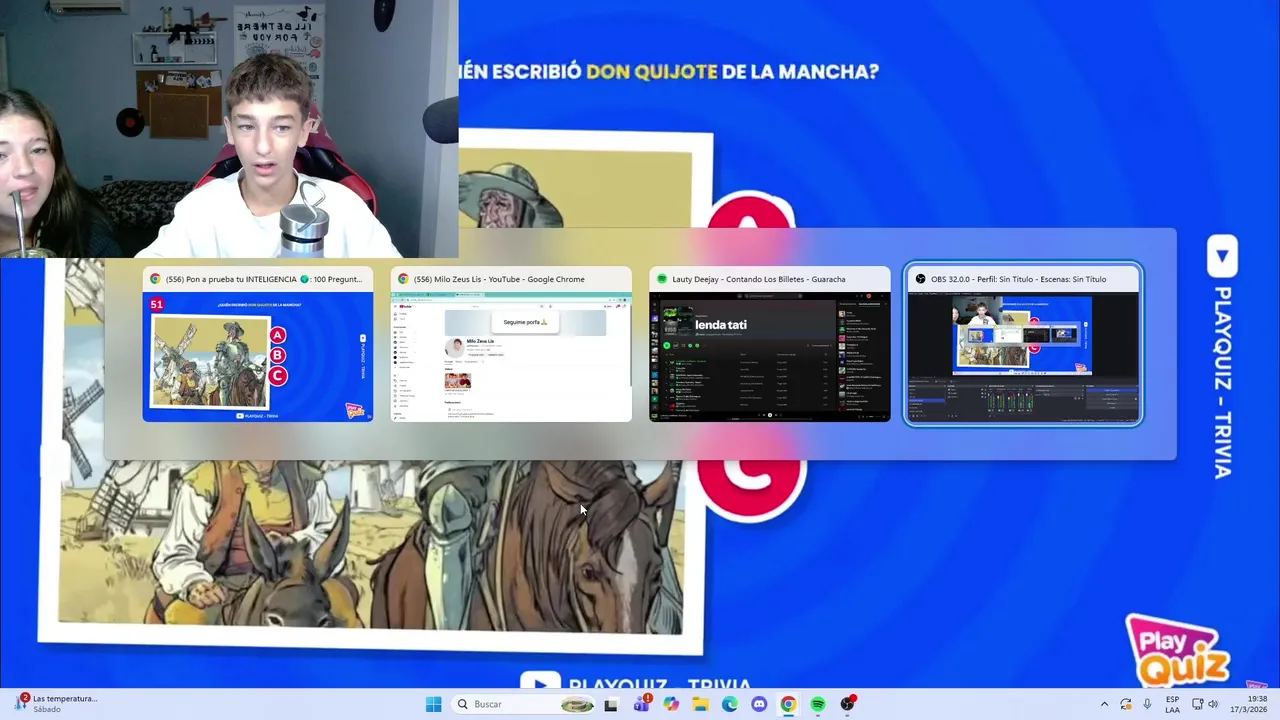Click the down arrow above PLAYQUIZ - TRIVIA

1222,257
